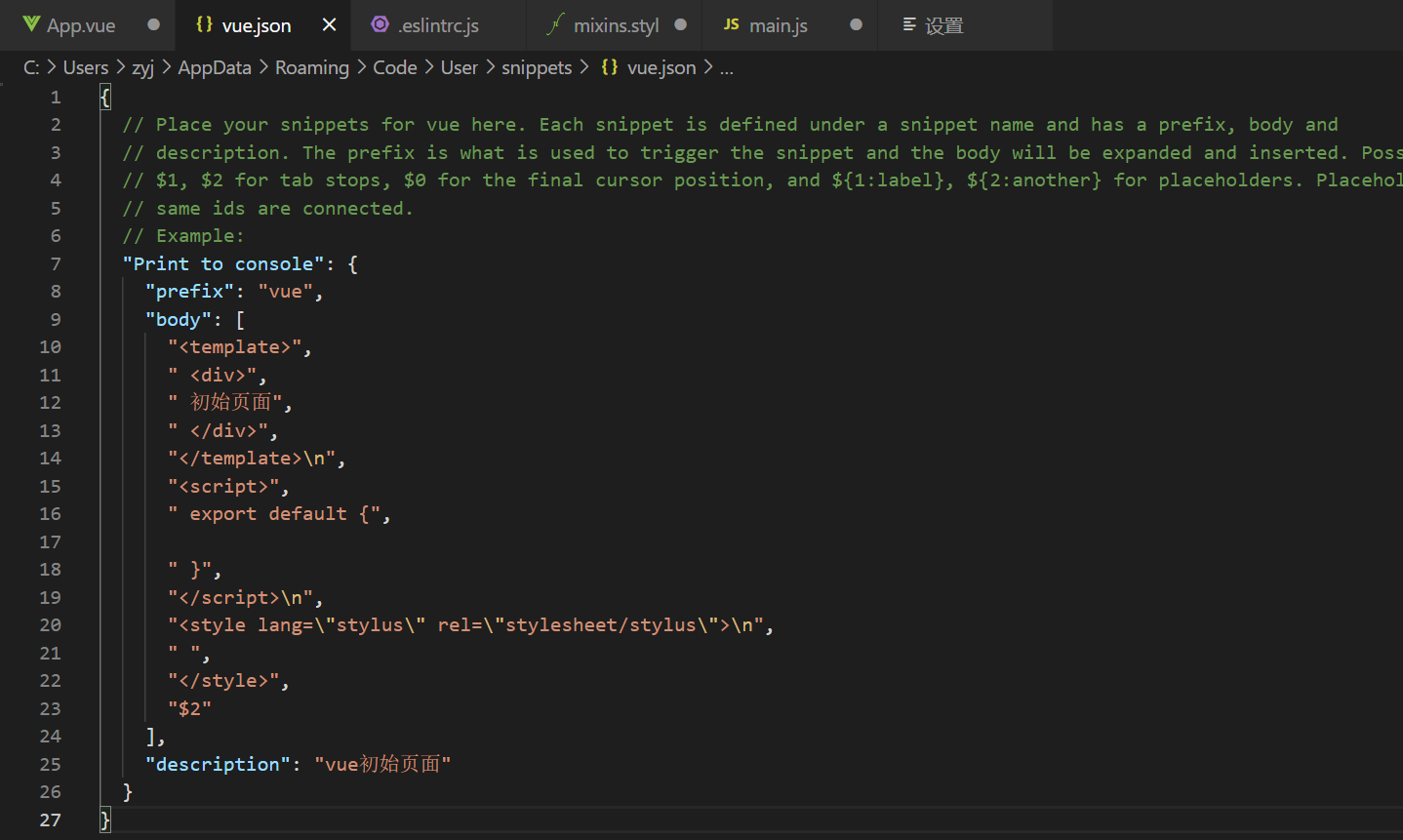Select the Users breadcrumb segment
Viewport: 1403px width, 840px height.
(x=86, y=67)
